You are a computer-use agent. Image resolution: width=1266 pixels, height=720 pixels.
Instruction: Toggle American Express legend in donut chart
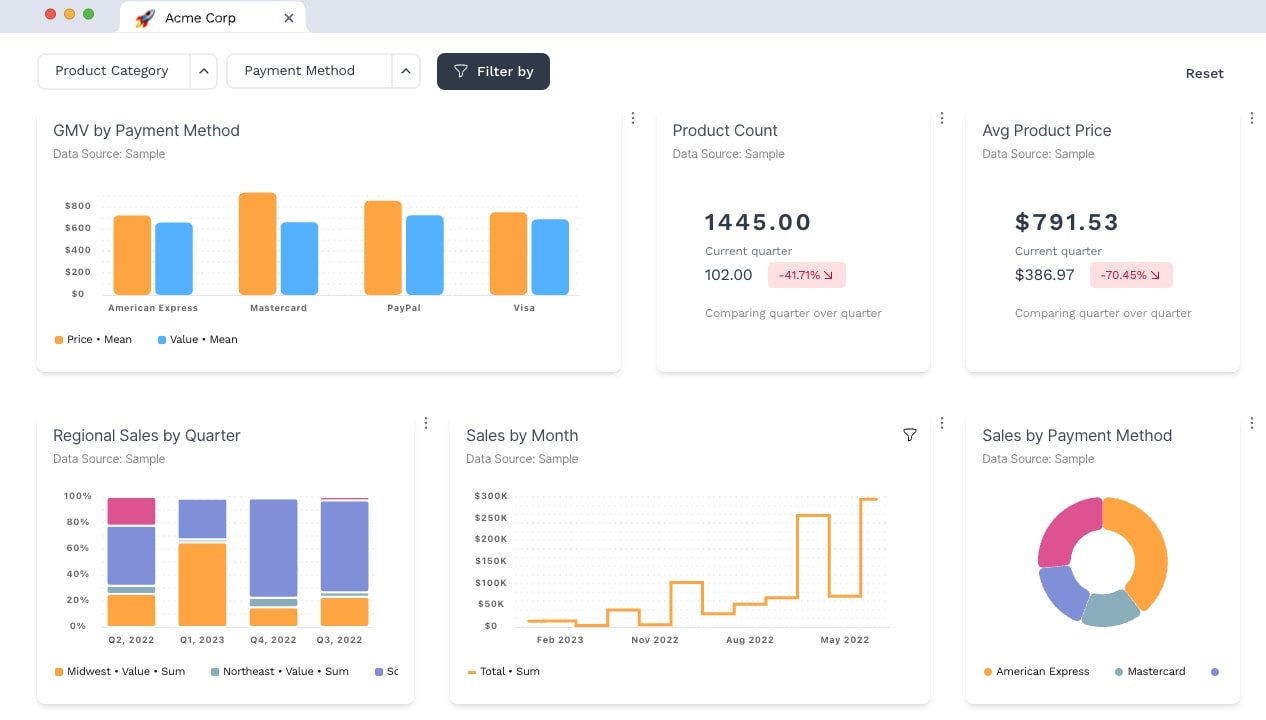coord(1036,672)
